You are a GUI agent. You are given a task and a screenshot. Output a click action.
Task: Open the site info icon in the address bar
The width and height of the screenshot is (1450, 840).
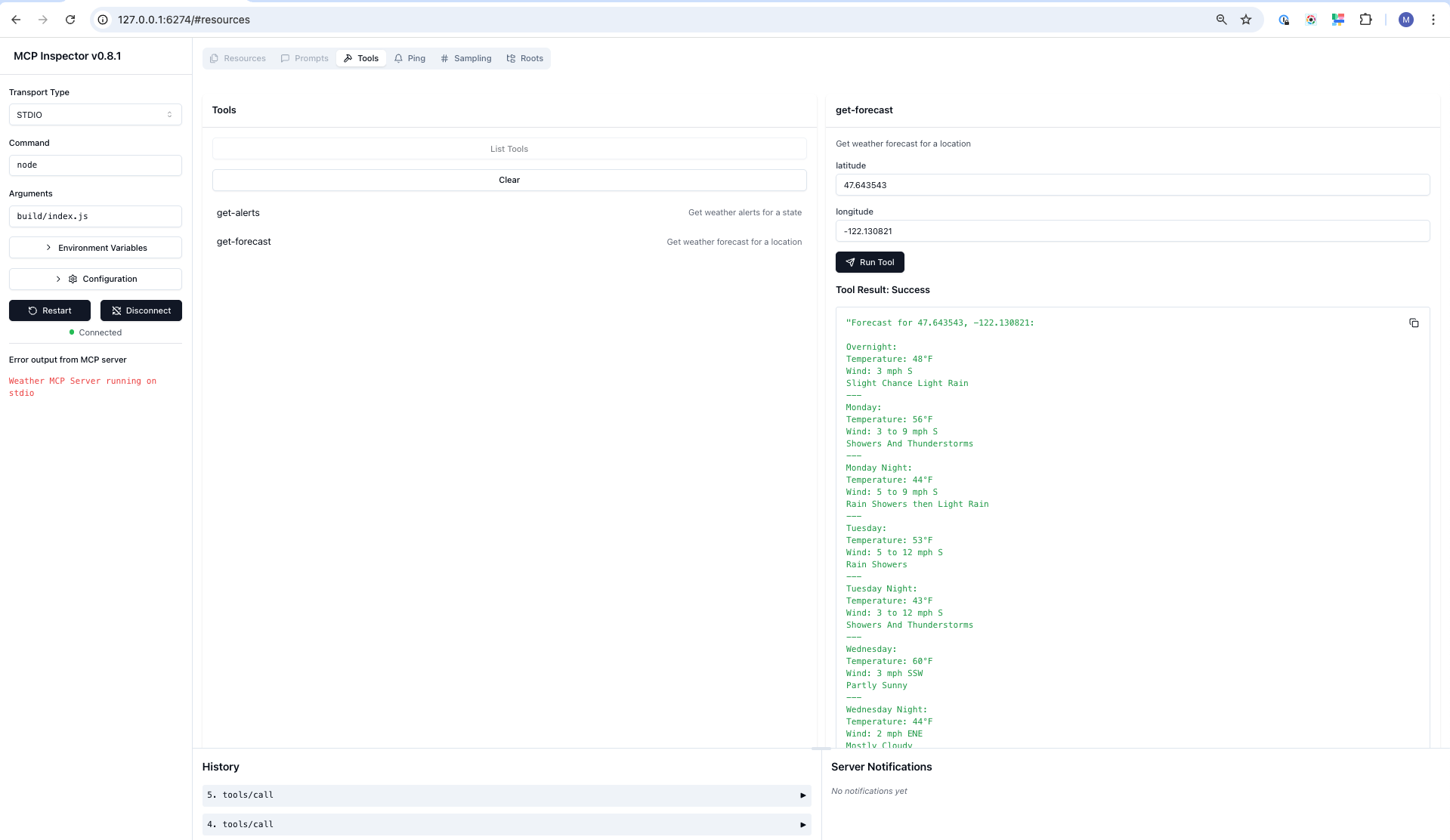click(x=104, y=20)
